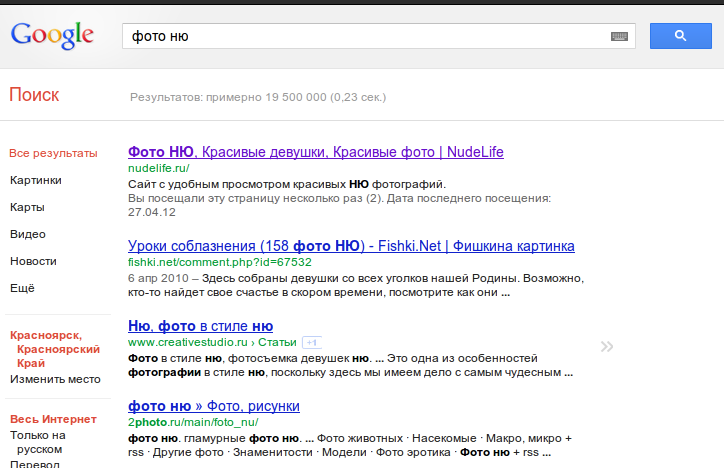Image resolution: width=724 pixels, height=468 pixels.
Task: Open the creativestudio.ru result title
Action: tap(200, 326)
